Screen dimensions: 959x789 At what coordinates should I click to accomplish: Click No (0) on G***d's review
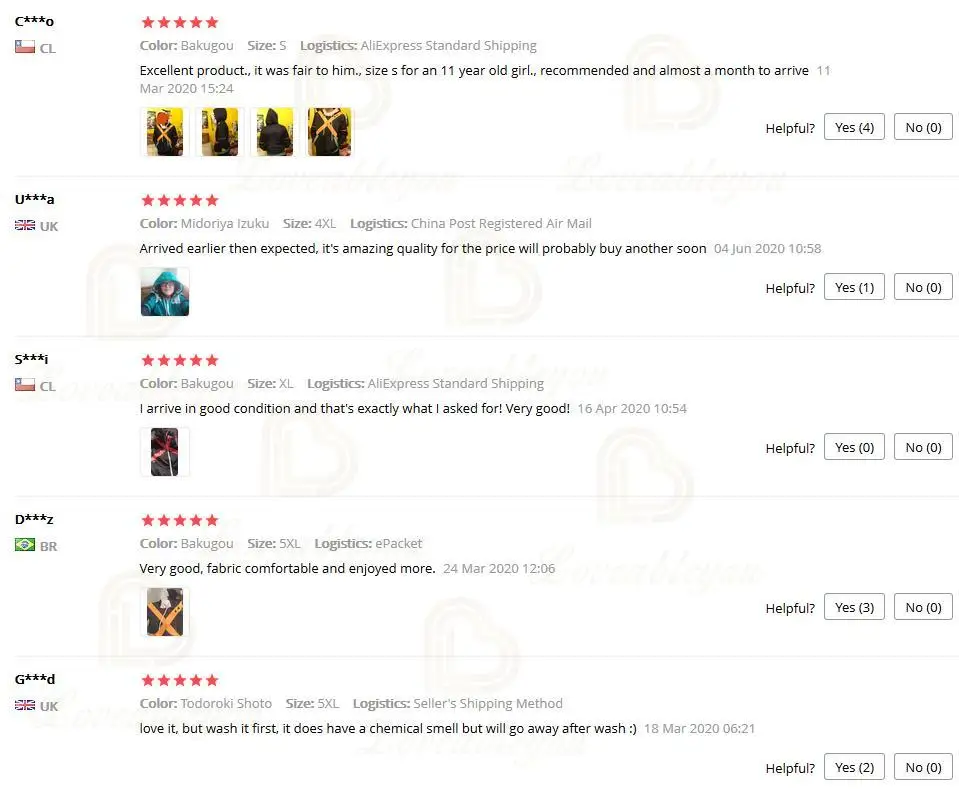tap(924, 767)
